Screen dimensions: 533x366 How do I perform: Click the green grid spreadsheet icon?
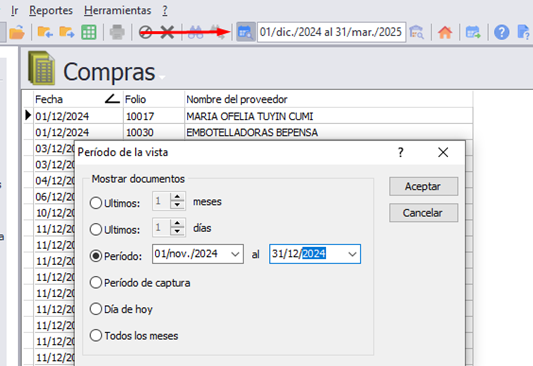coord(89,33)
